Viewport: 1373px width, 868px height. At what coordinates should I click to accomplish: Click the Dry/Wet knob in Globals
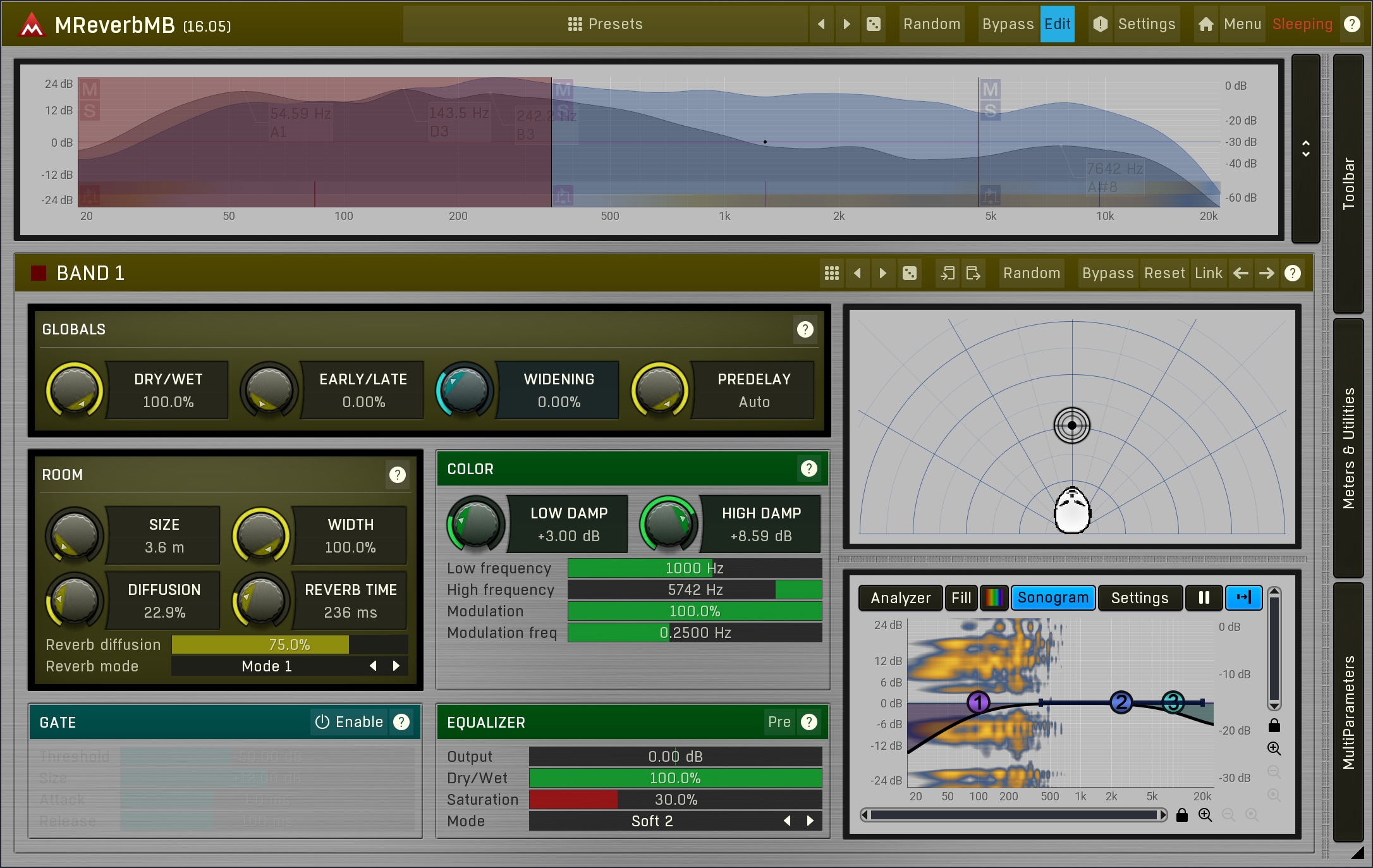tap(74, 390)
